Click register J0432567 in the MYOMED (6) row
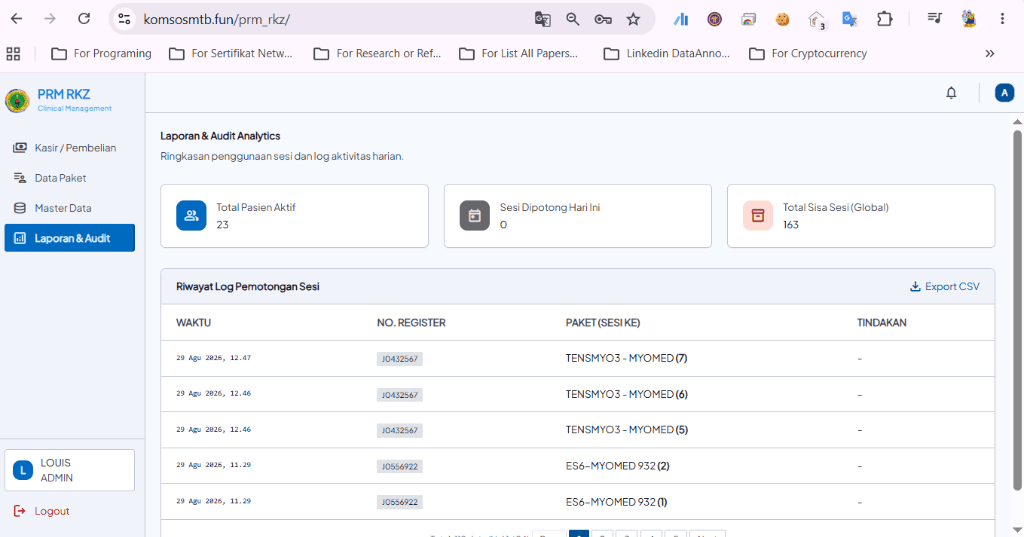 point(400,395)
